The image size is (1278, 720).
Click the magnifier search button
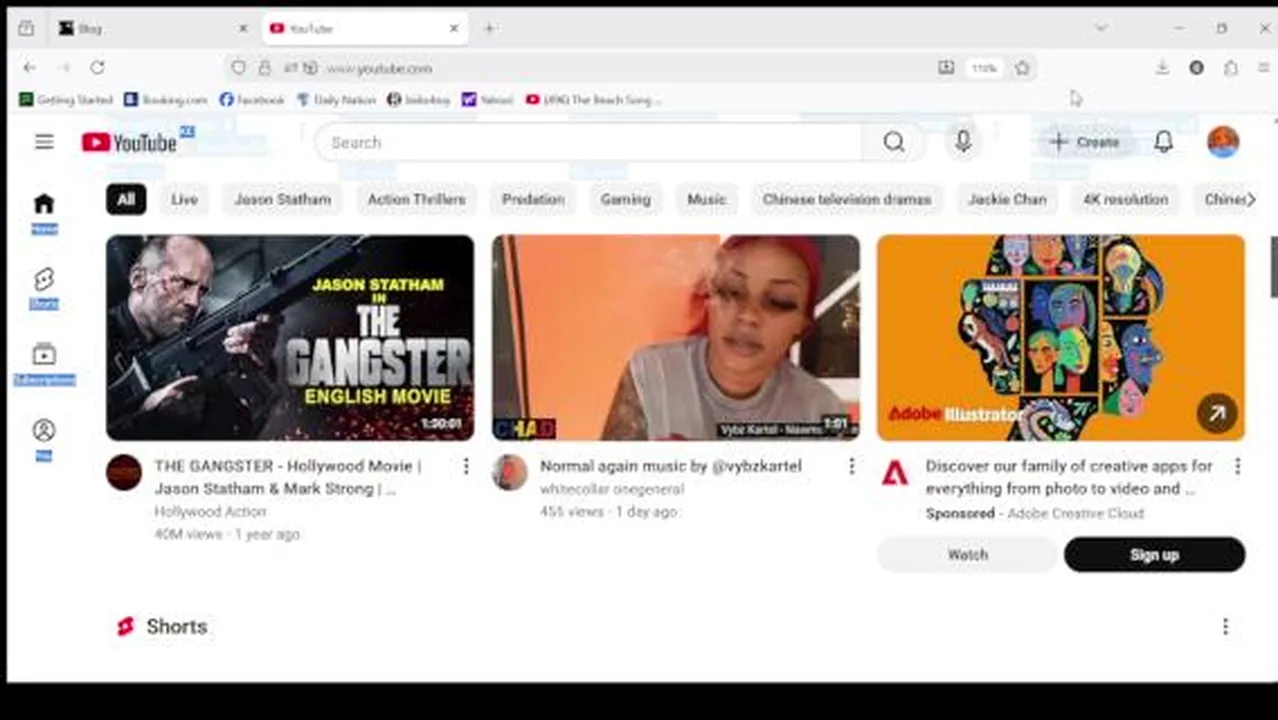tap(893, 142)
